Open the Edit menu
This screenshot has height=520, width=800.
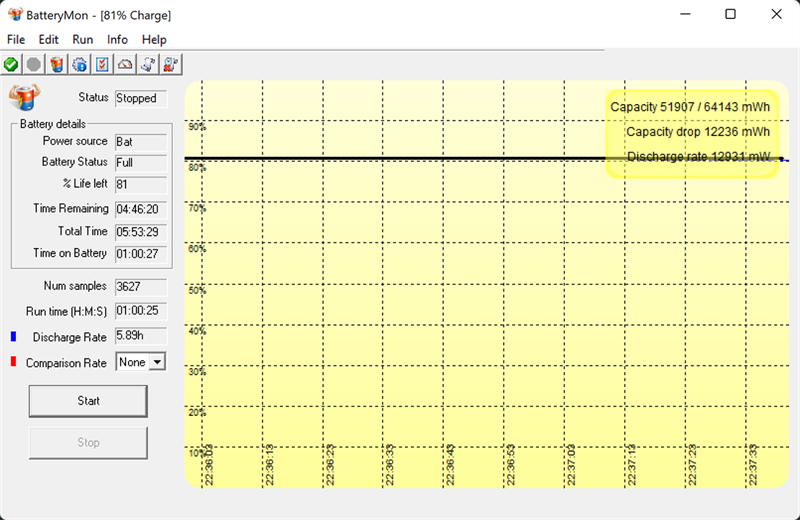[49, 39]
